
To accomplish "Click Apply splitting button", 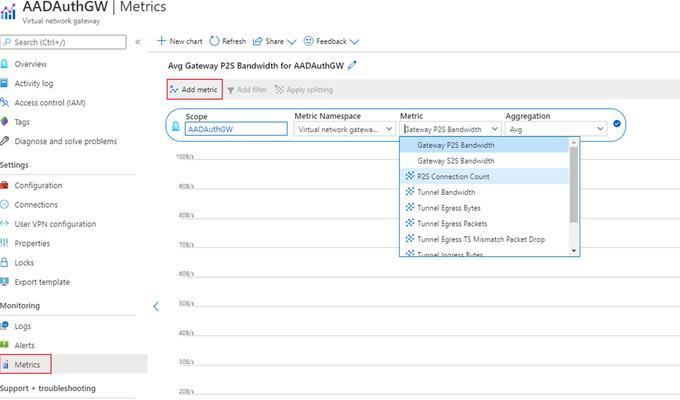I will [304, 90].
